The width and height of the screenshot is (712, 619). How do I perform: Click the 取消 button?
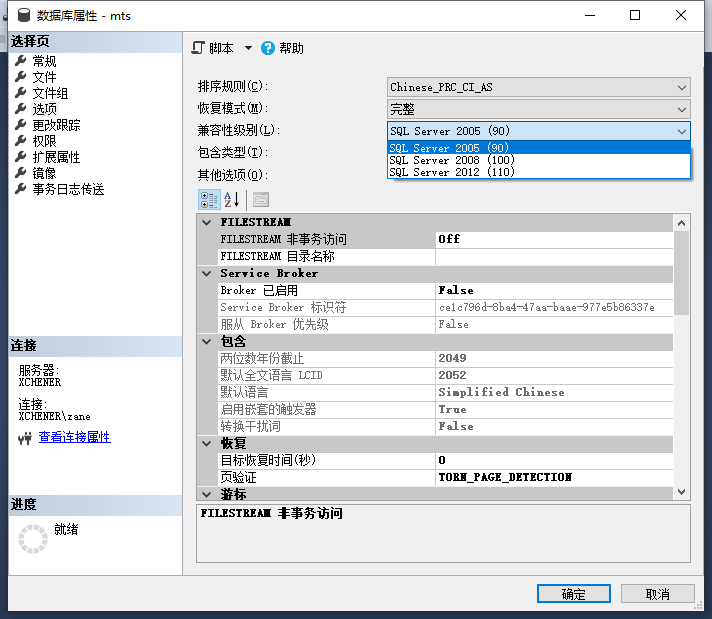point(658,594)
